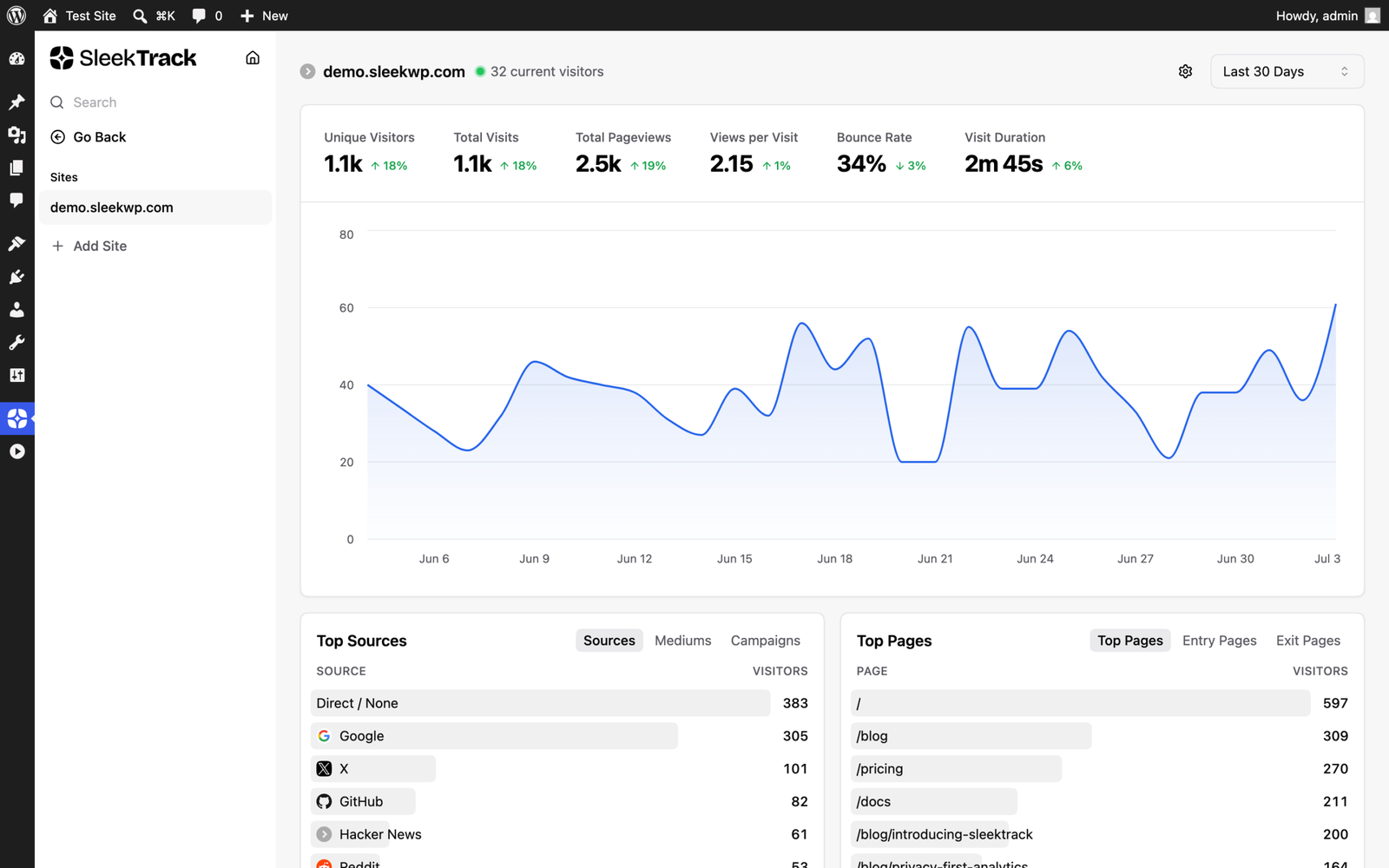The image size is (1389, 868).
Task: Select the Unique Visitors metric
Action: [x=369, y=154]
